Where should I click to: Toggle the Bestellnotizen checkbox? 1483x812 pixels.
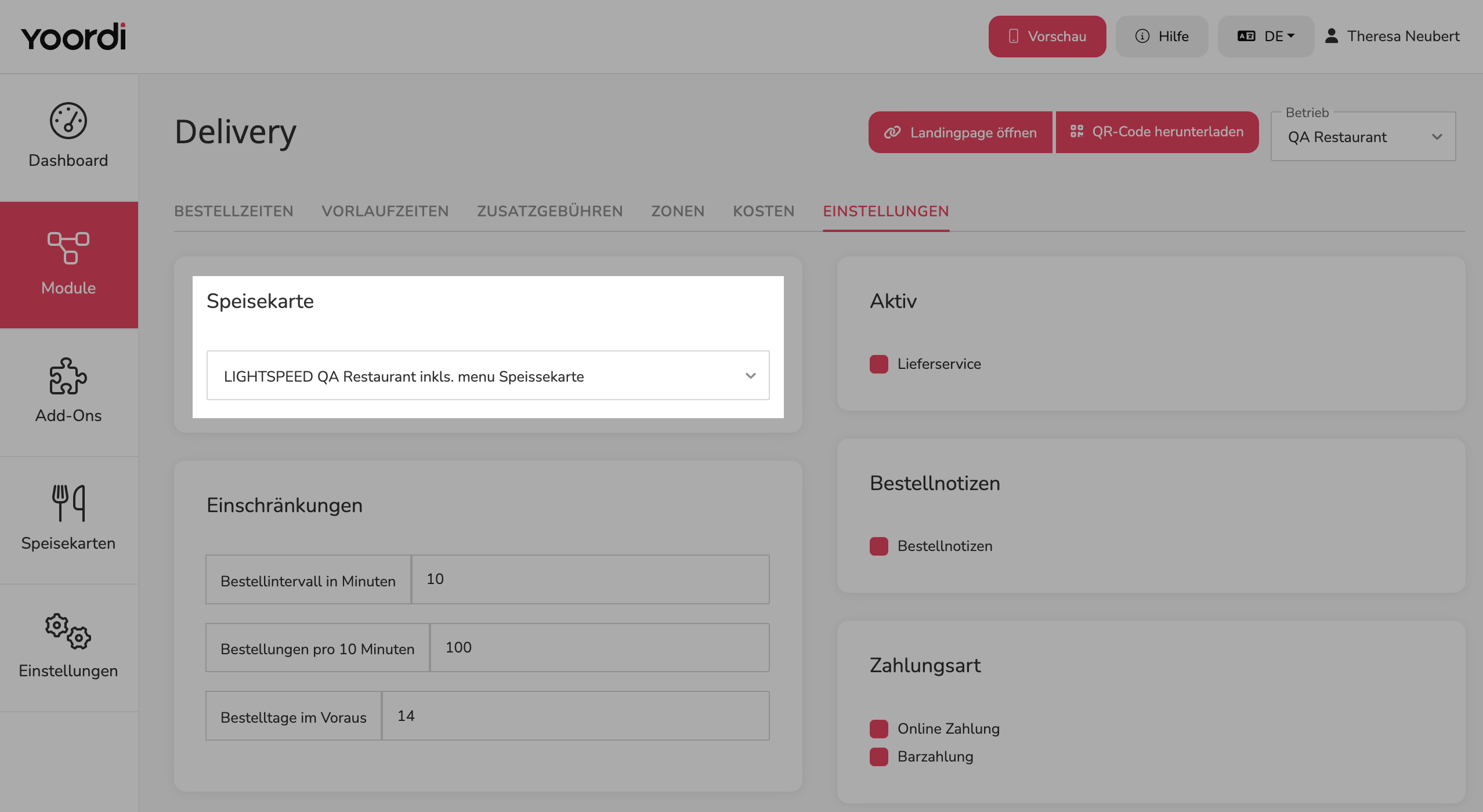click(x=879, y=546)
